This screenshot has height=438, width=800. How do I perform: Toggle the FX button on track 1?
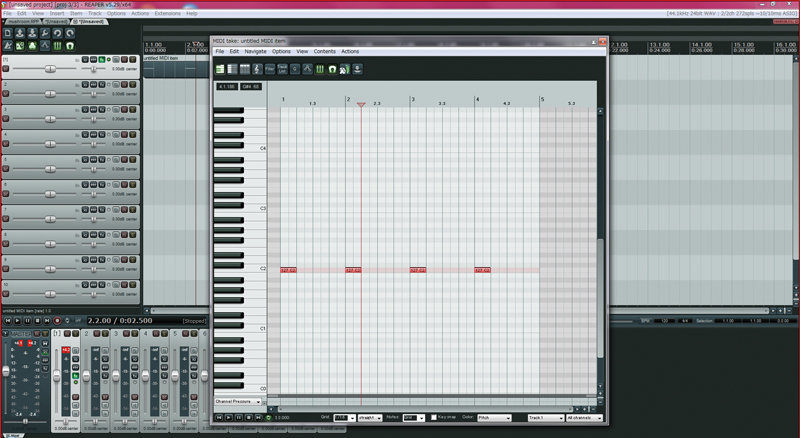(x=101, y=61)
